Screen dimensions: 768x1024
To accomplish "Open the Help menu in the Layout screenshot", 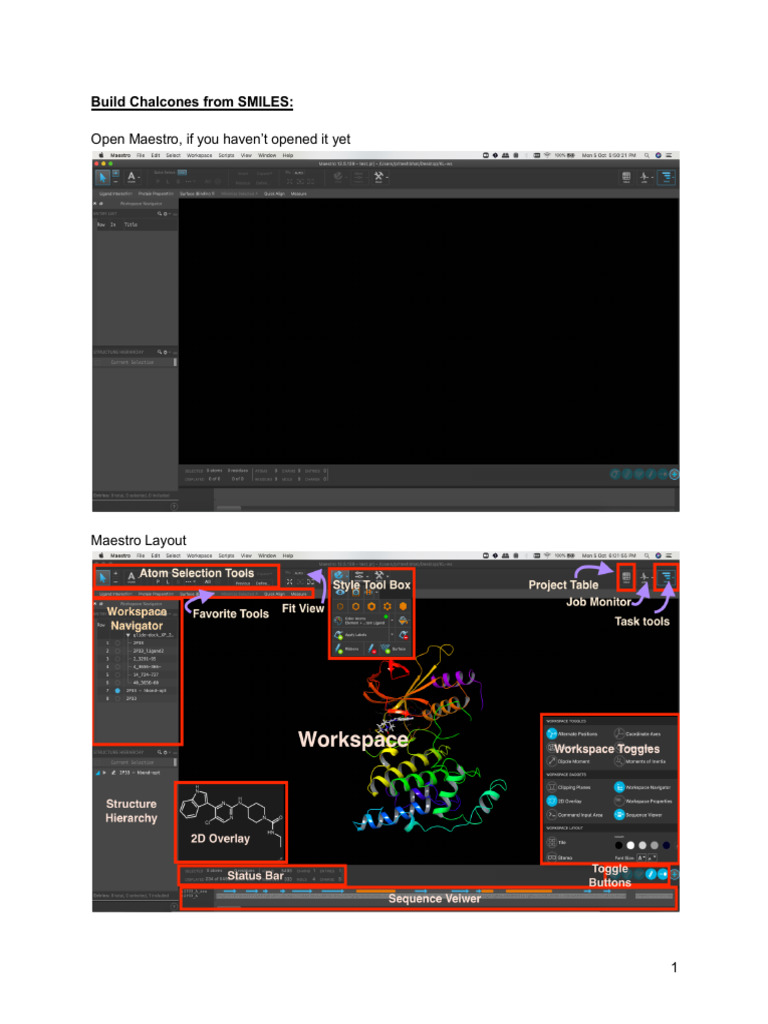I will pyautogui.click(x=288, y=556).
